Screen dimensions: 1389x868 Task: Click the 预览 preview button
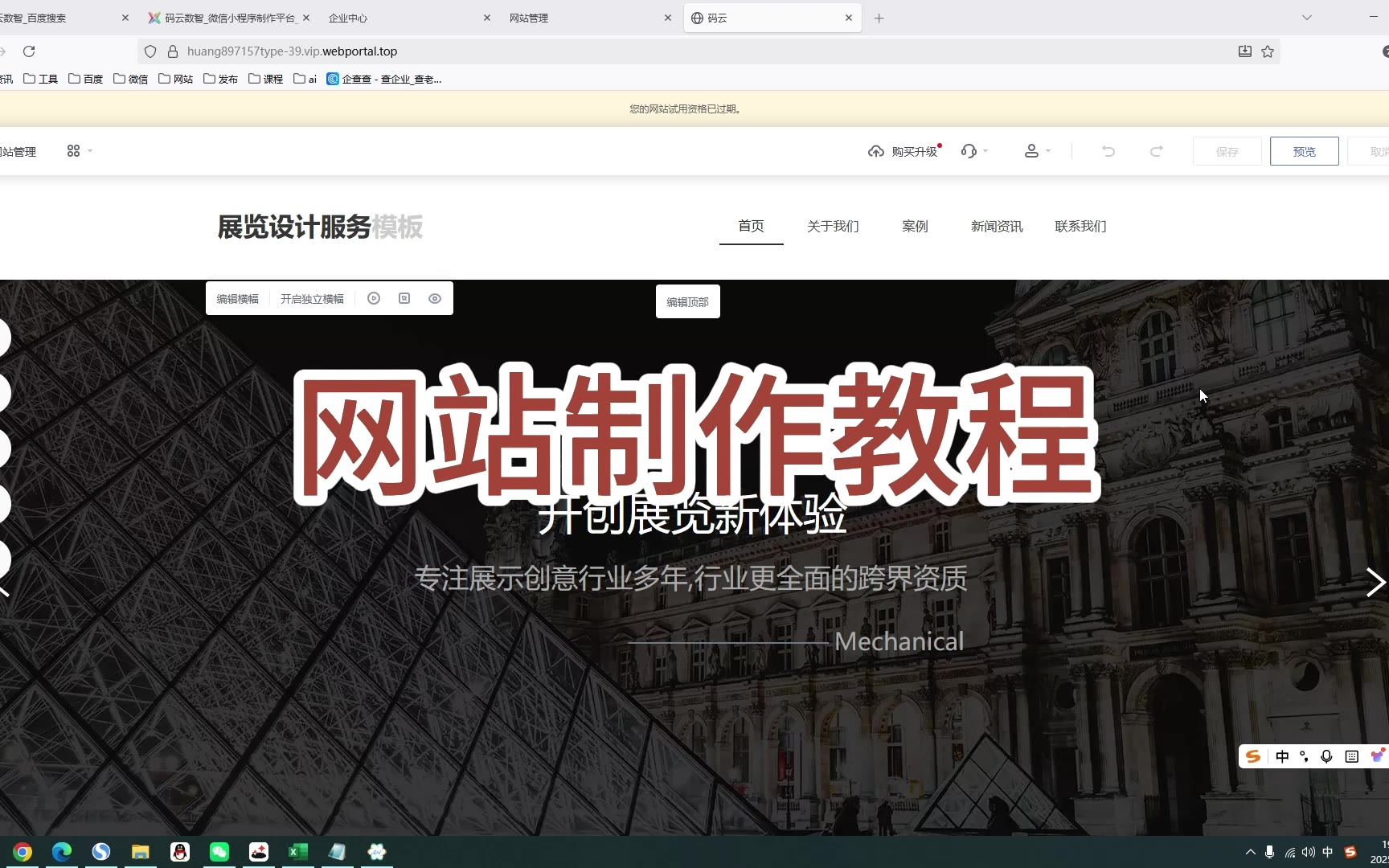pyautogui.click(x=1304, y=151)
